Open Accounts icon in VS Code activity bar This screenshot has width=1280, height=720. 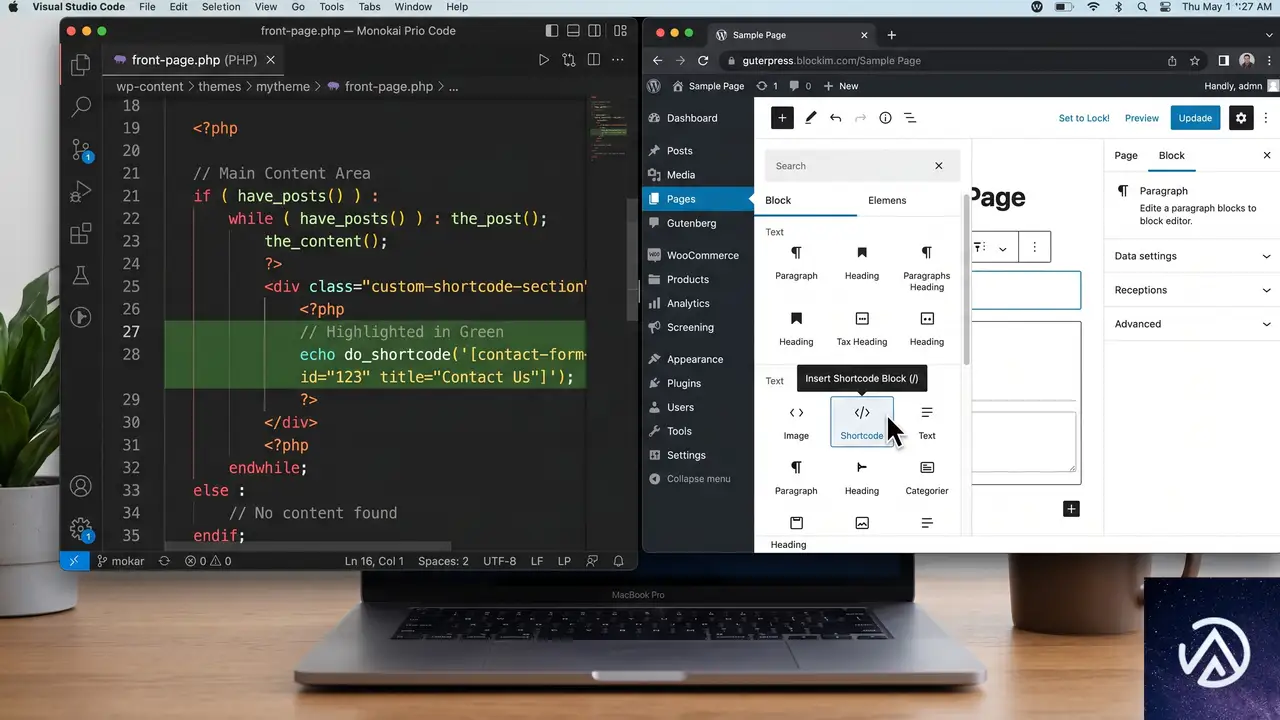click(81, 487)
